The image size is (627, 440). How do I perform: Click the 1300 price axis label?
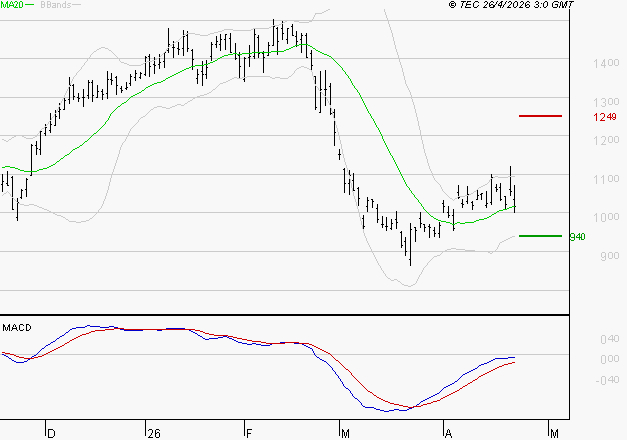tap(606, 102)
